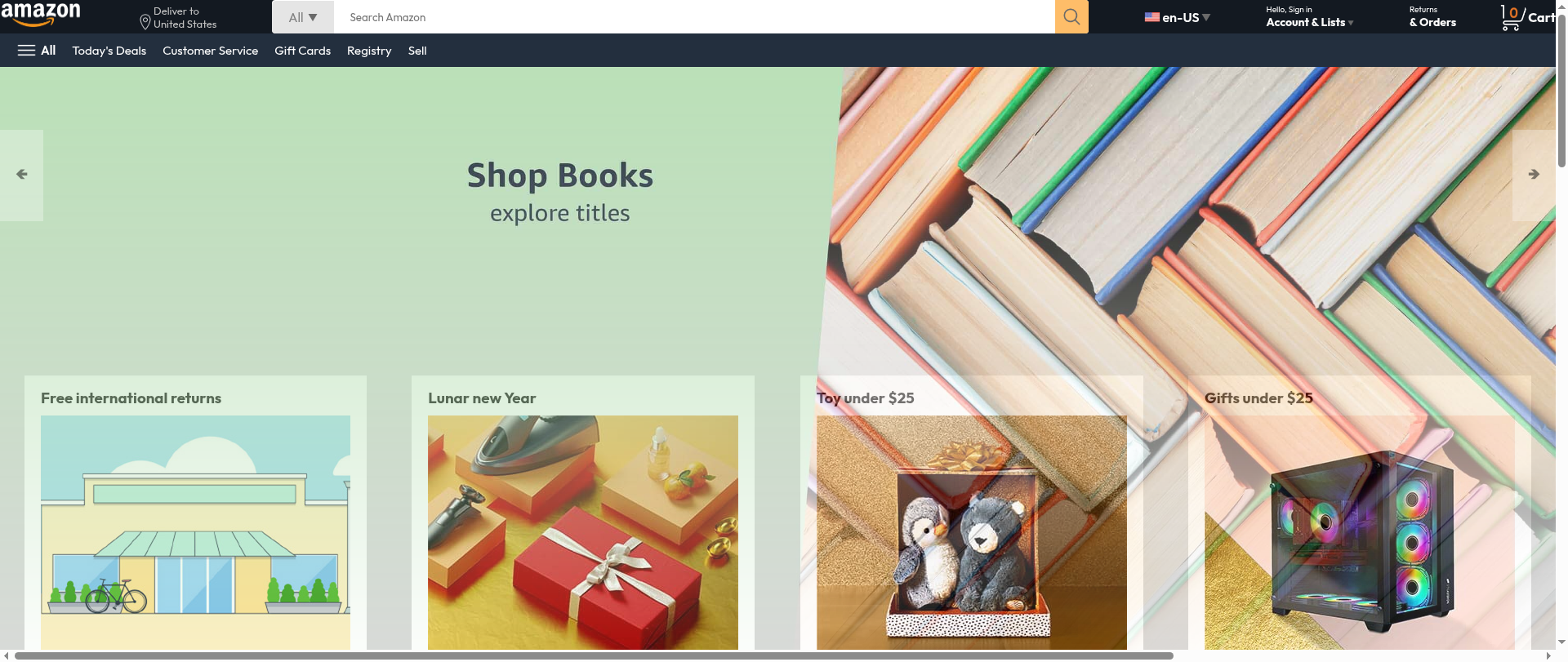Open Today's Deals

109,51
